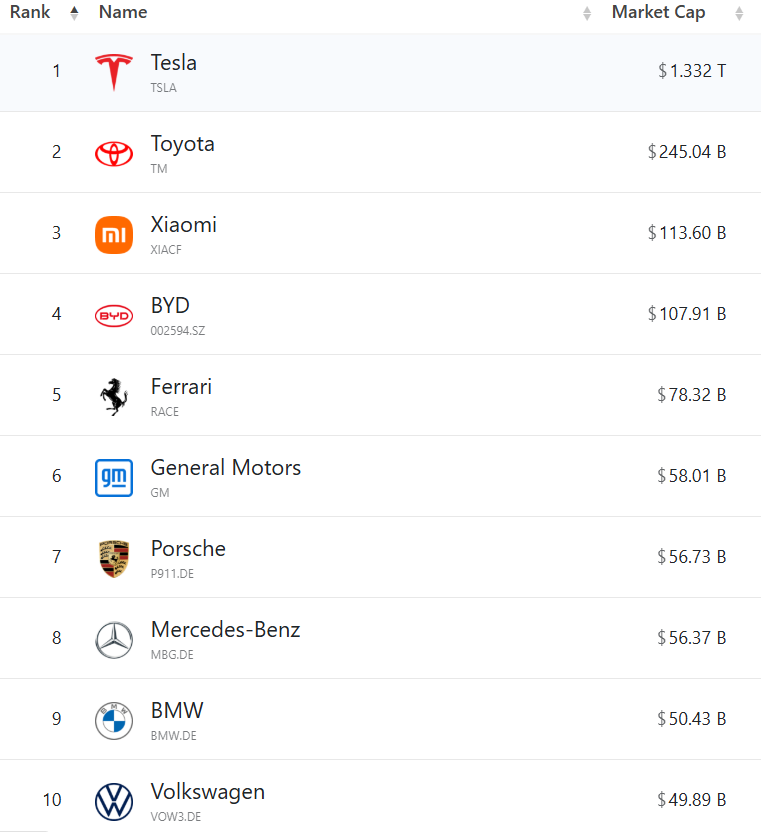Open the General Motors company link

tap(226, 467)
